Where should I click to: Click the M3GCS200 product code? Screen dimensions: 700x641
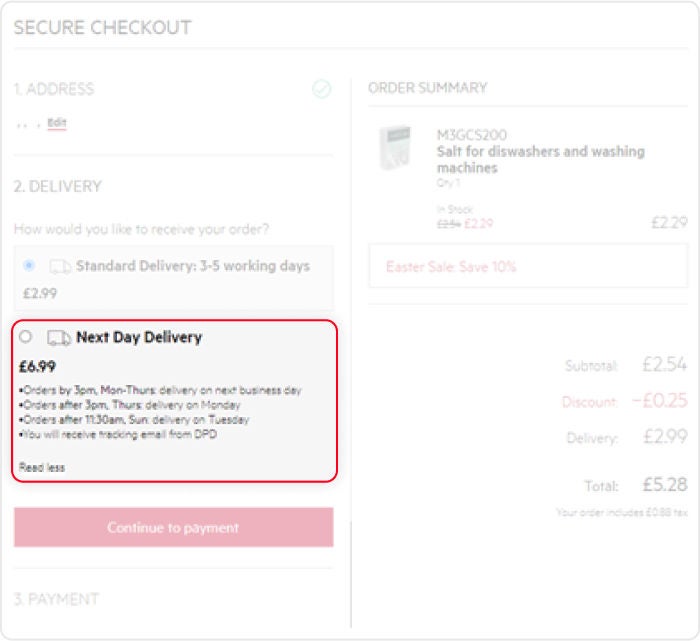click(x=471, y=135)
